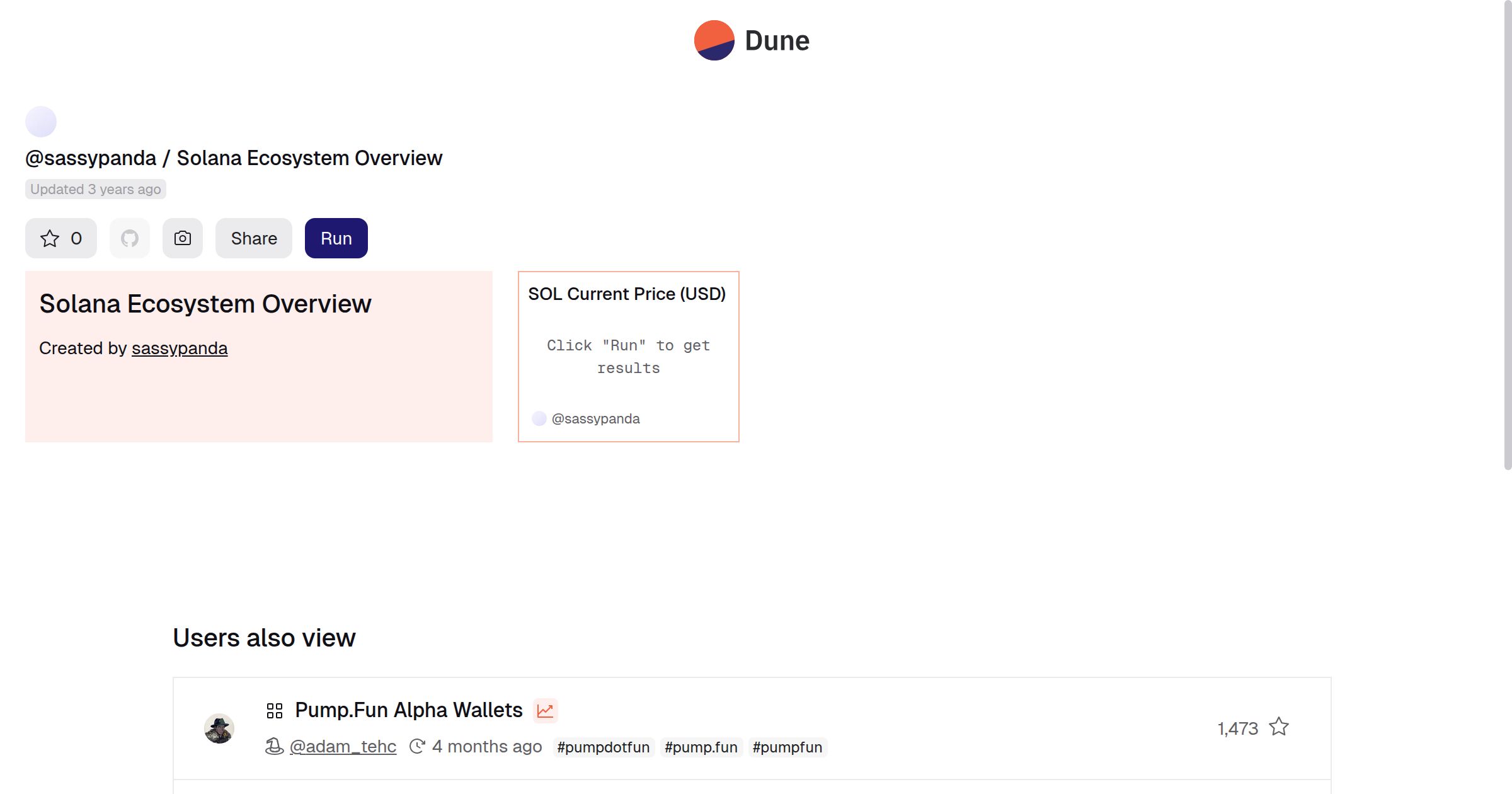Image resolution: width=1512 pixels, height=794 pixels.
Task: Open @sassypanda author in price widget
Action: point(595,419)
